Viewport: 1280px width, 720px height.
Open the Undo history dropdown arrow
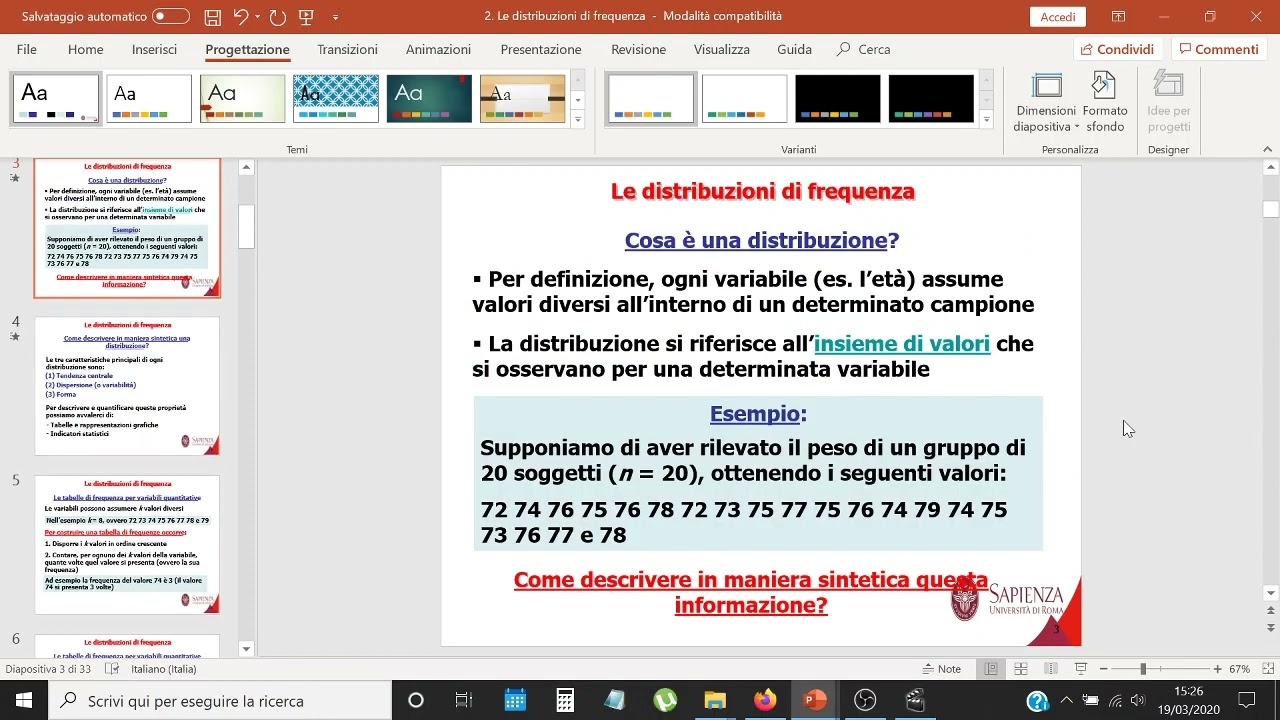[258, 17]
